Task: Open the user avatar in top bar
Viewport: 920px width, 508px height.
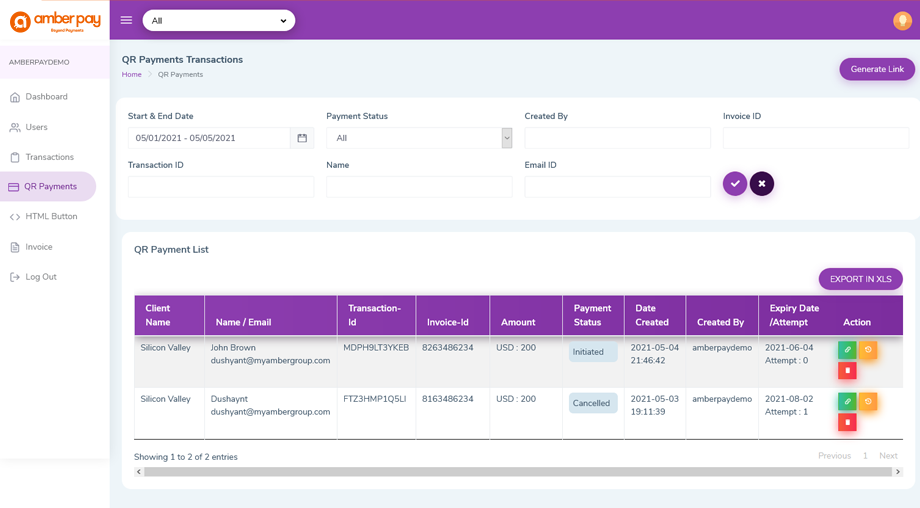Action: (x=901, y=20)
